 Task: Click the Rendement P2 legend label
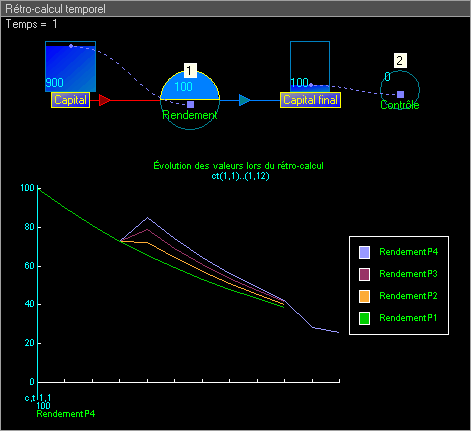(x=408, y=296)
